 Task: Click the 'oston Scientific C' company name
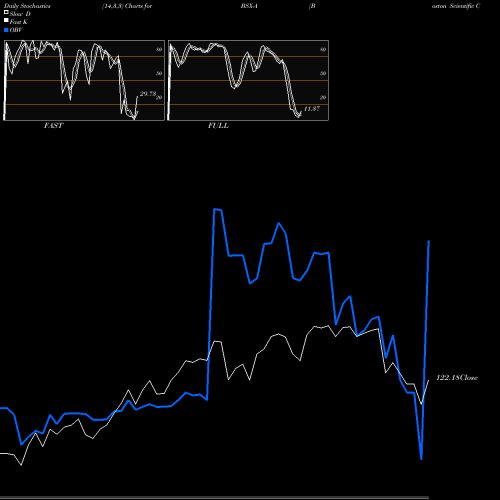456,6
